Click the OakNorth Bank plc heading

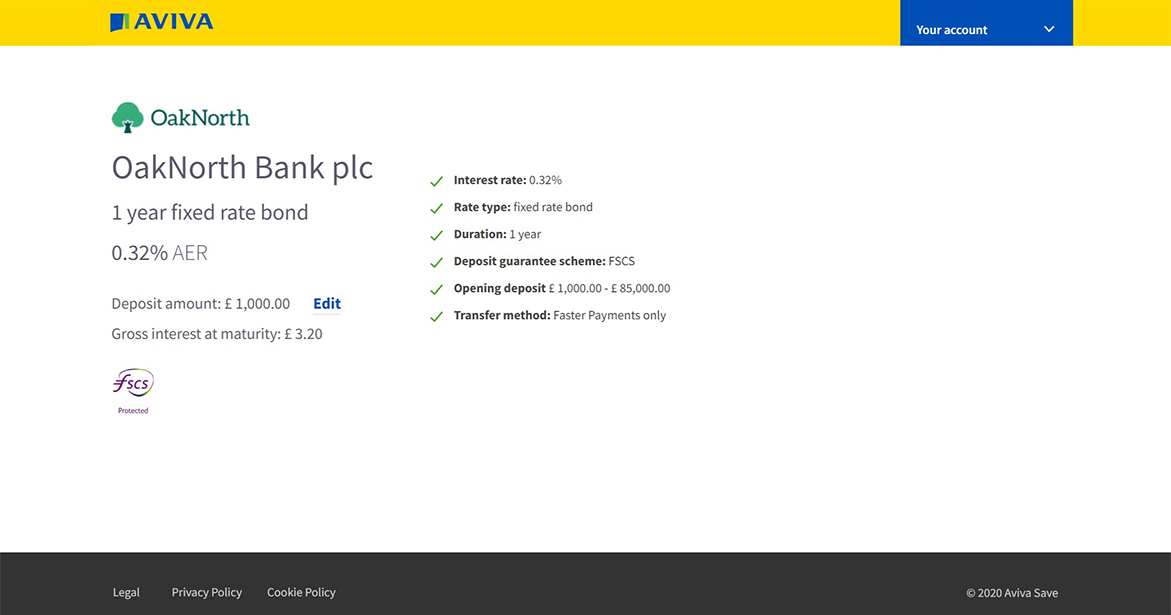pyautogui.click(x=242, y=168)
